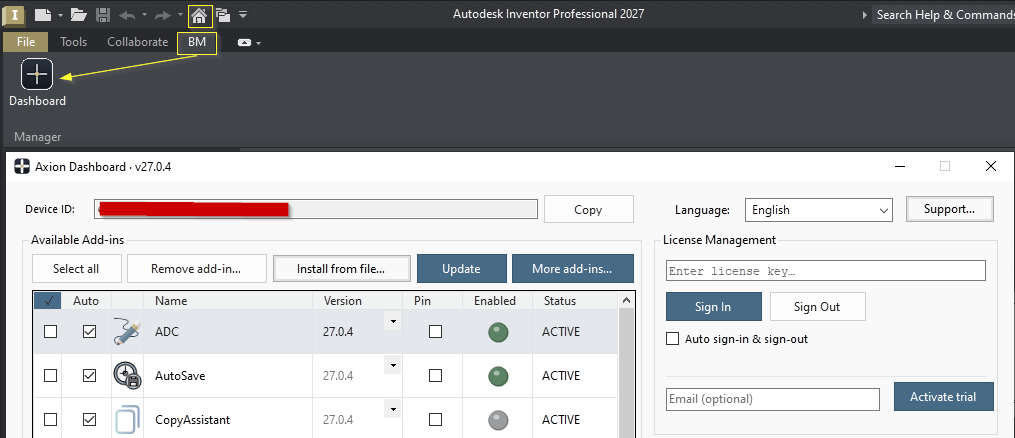Click the Enter license key field
The width and height of the screenshot is (1015, 438).
click(825, 270)
